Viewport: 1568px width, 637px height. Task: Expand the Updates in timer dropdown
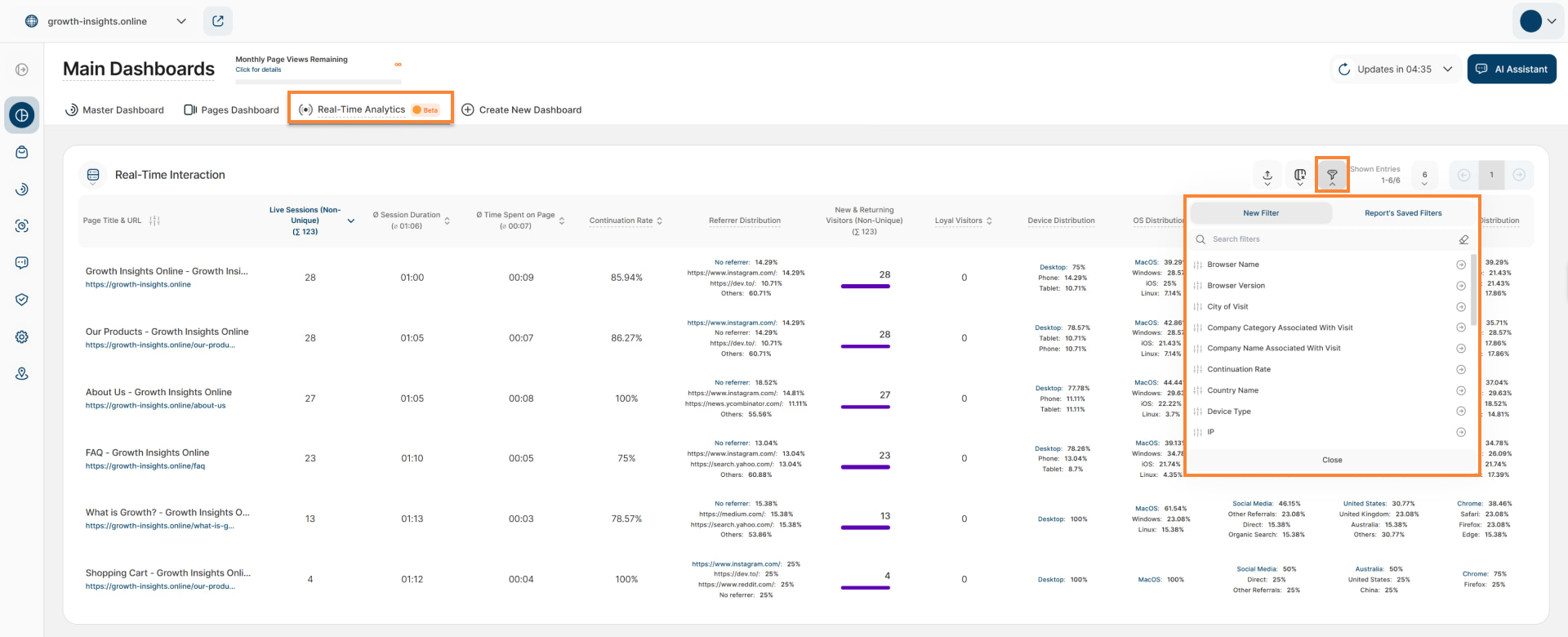coord(1395,69)
